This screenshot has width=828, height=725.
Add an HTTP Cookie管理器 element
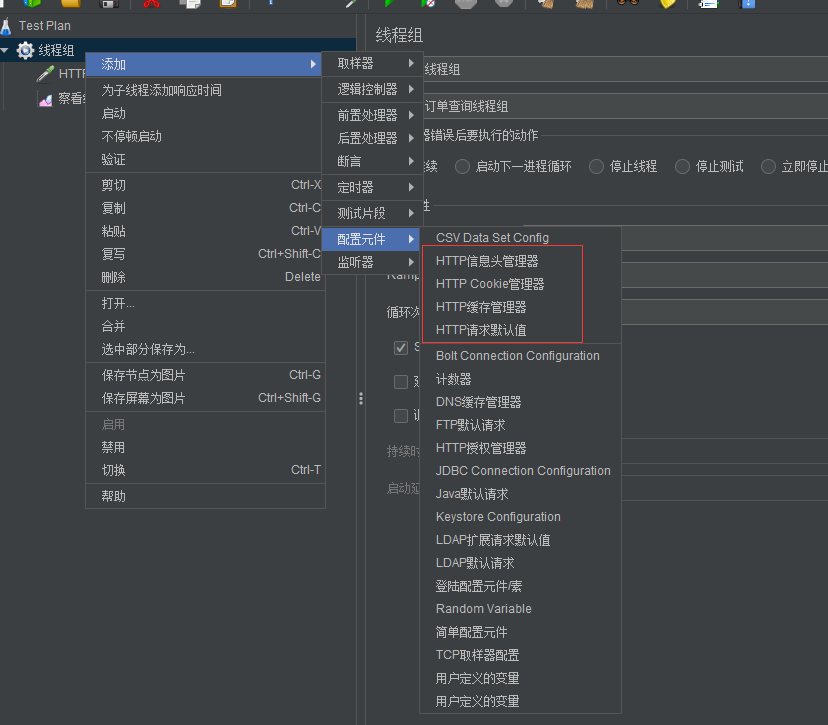coord(520,284)
